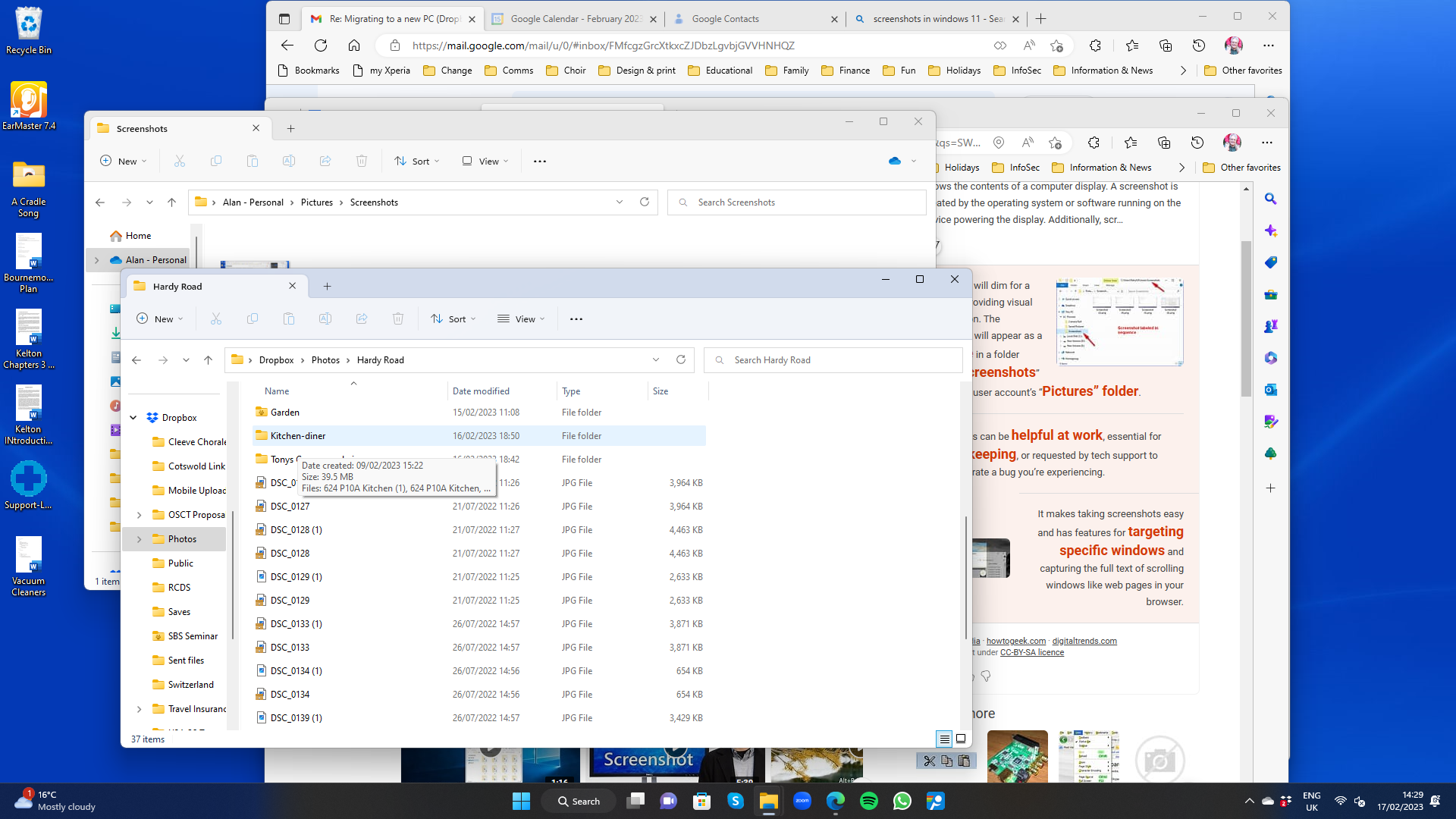This screenshot has width=1456, height=819.
Task: Open Finance bookmarks folder
Action: (x=846, y=71)
